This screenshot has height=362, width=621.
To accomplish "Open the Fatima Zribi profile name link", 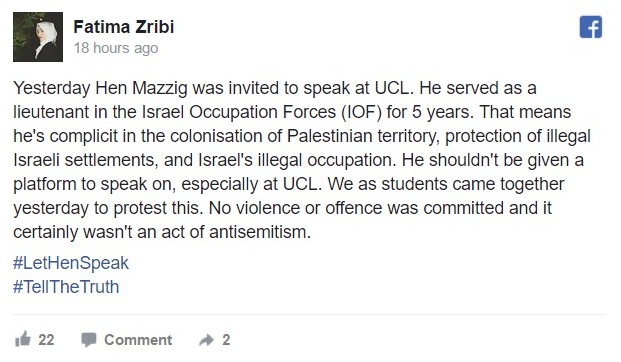I will 124,27.
